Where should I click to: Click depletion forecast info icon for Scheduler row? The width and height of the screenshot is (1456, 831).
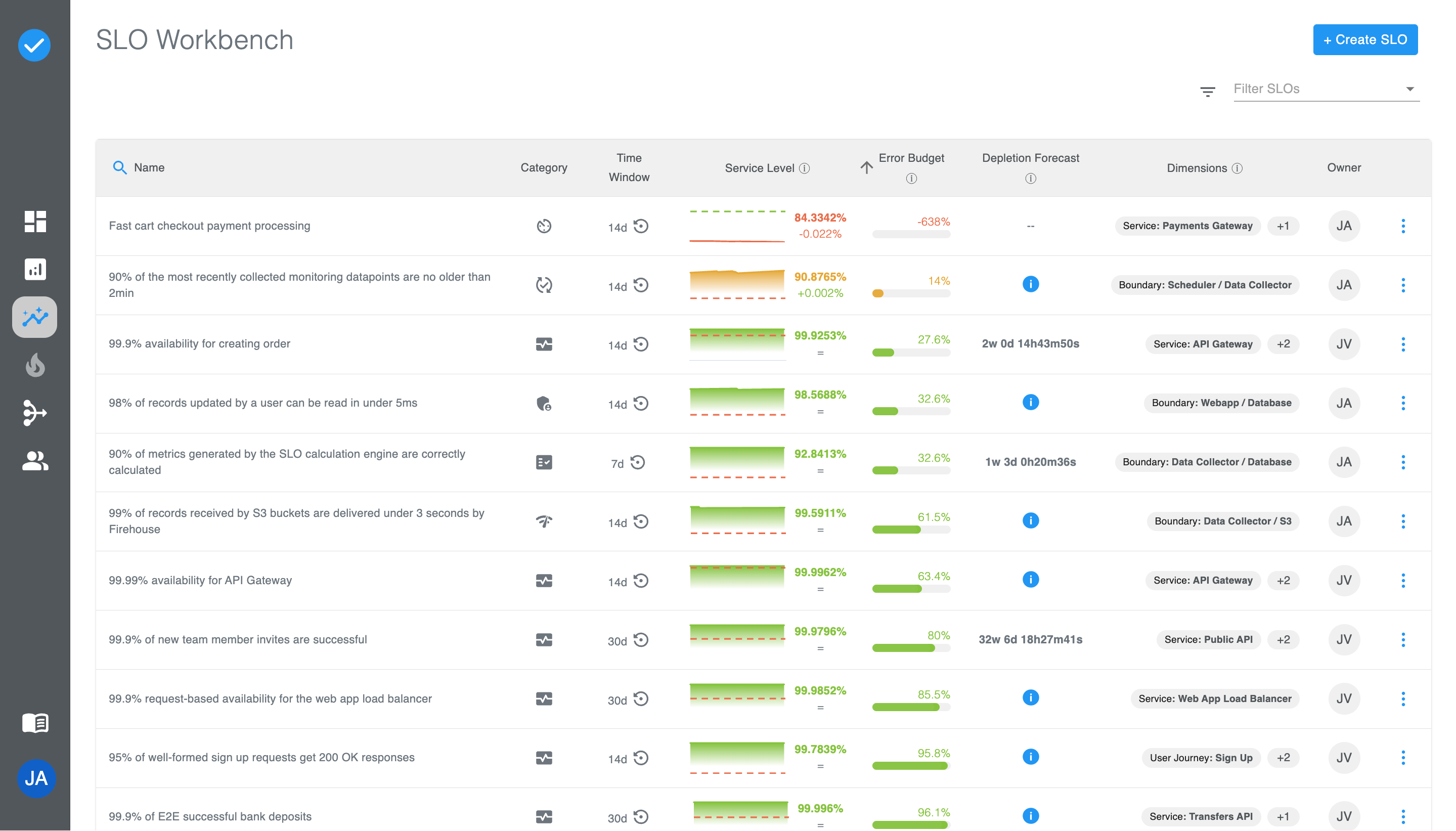[1030, 284]
